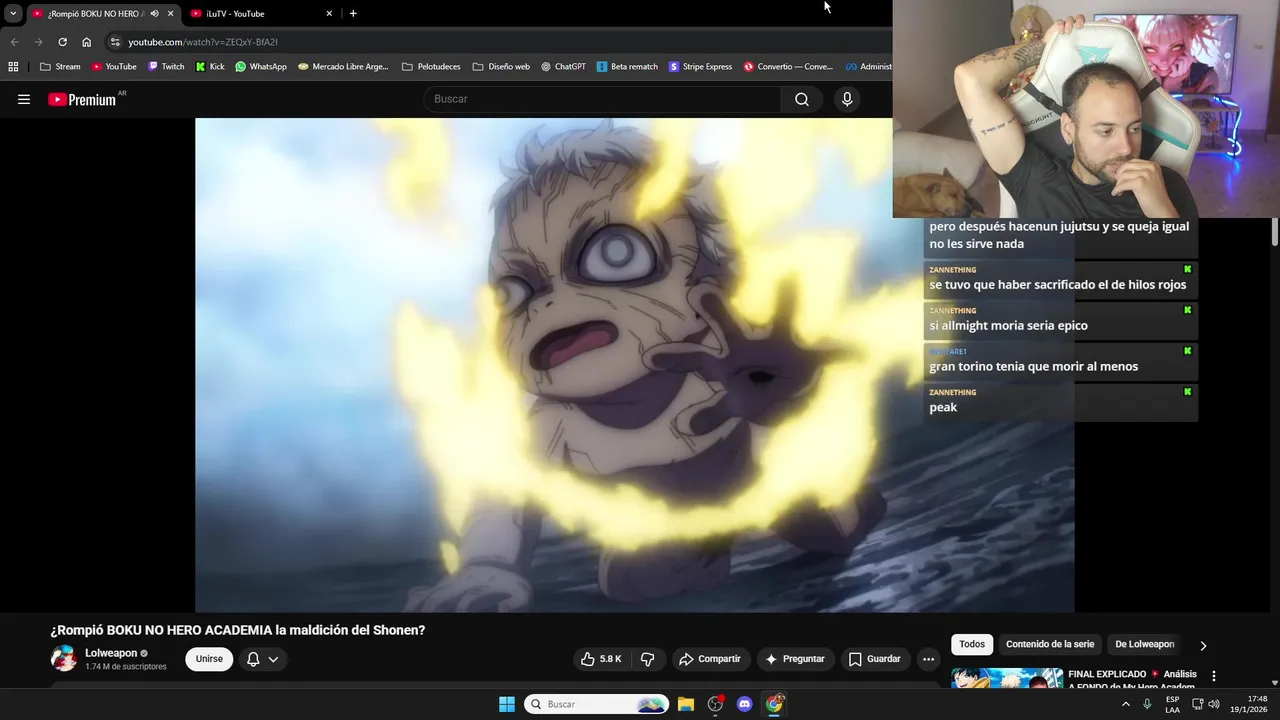Open File Explorer from the taskbar
The width and height of the screenshot is (1280, 720).
click(686, 704)
